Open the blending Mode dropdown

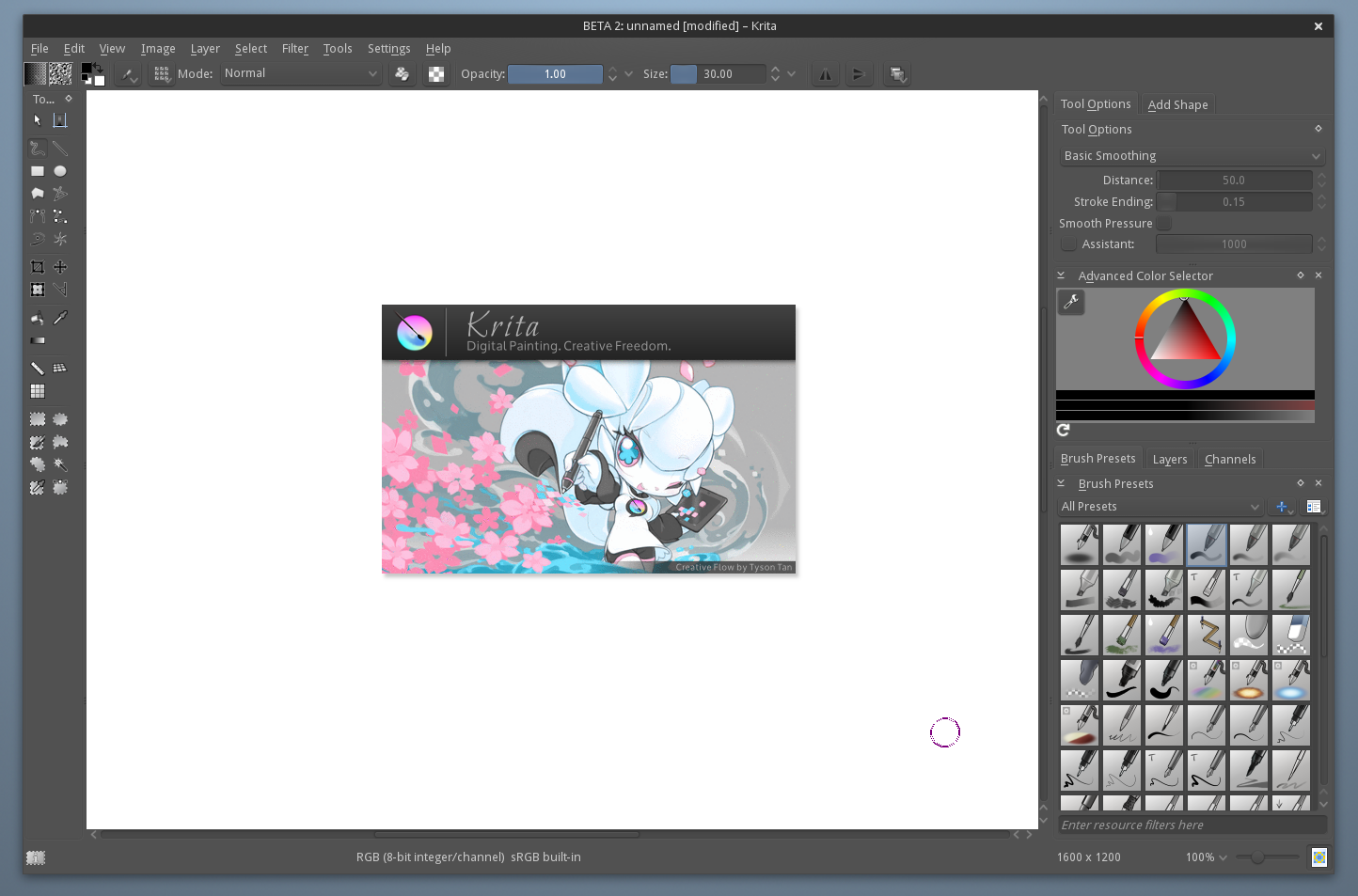[301, 73]
